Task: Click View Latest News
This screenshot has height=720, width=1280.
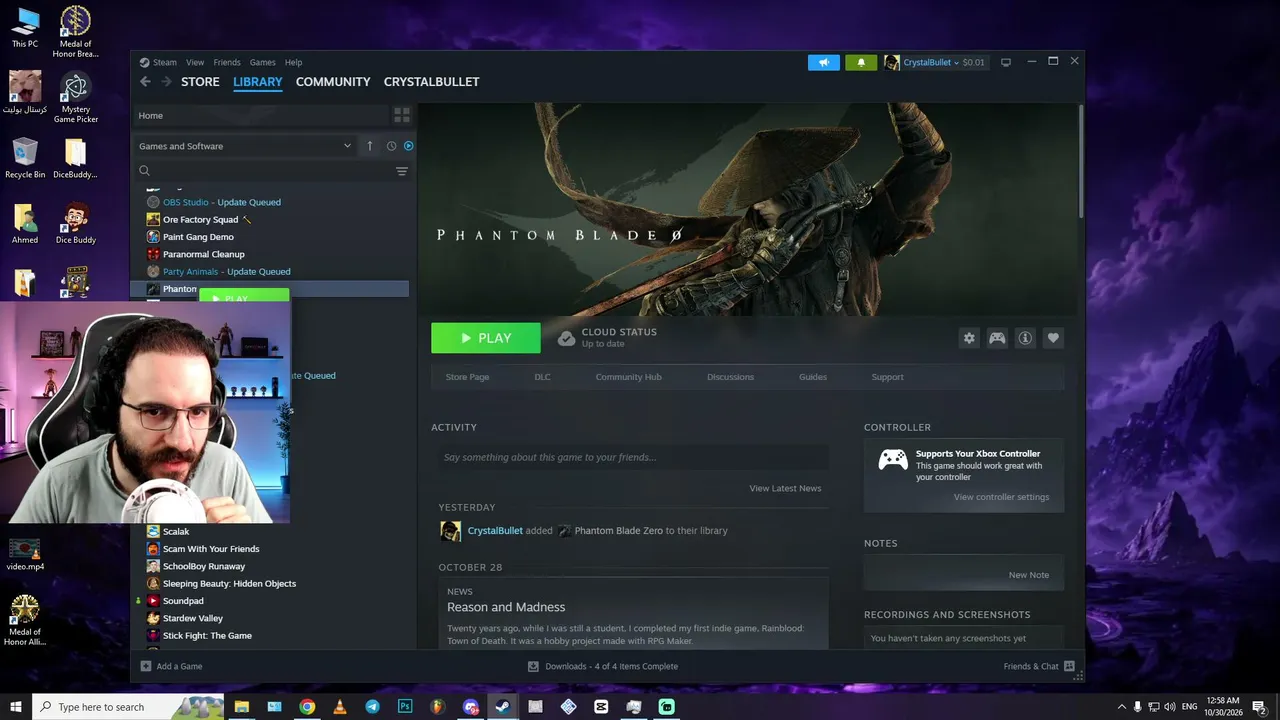Action: (785, 488)
